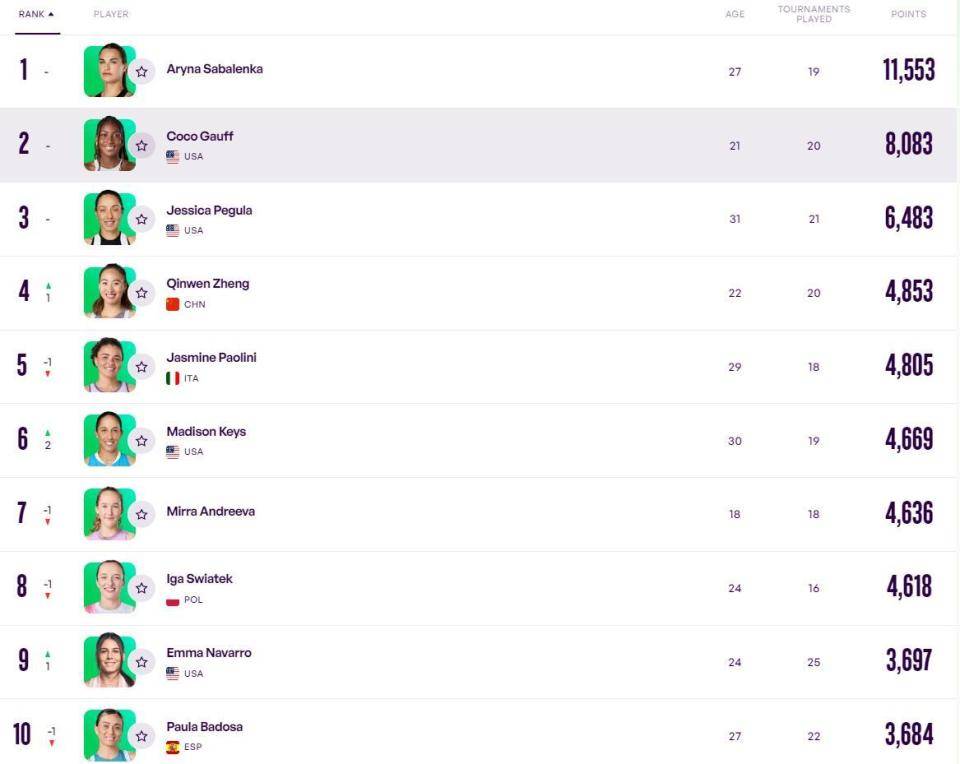This screenshot has height=764, width=960.
Task: Open Coco Gauff's profile photo
Action: pyautogui.click(x=110, y=144)
